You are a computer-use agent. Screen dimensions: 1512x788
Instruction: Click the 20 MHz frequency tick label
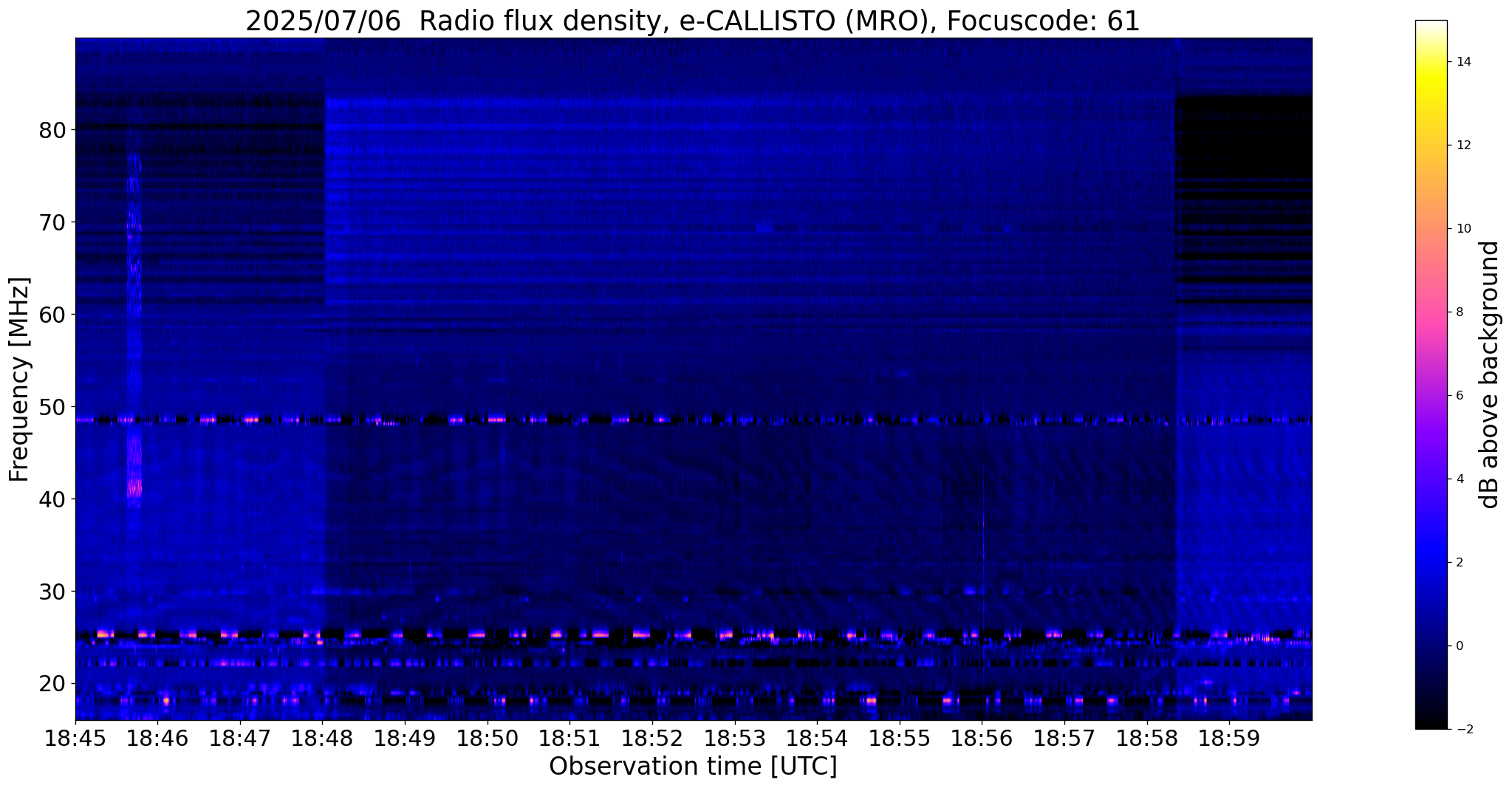point(52,684)
